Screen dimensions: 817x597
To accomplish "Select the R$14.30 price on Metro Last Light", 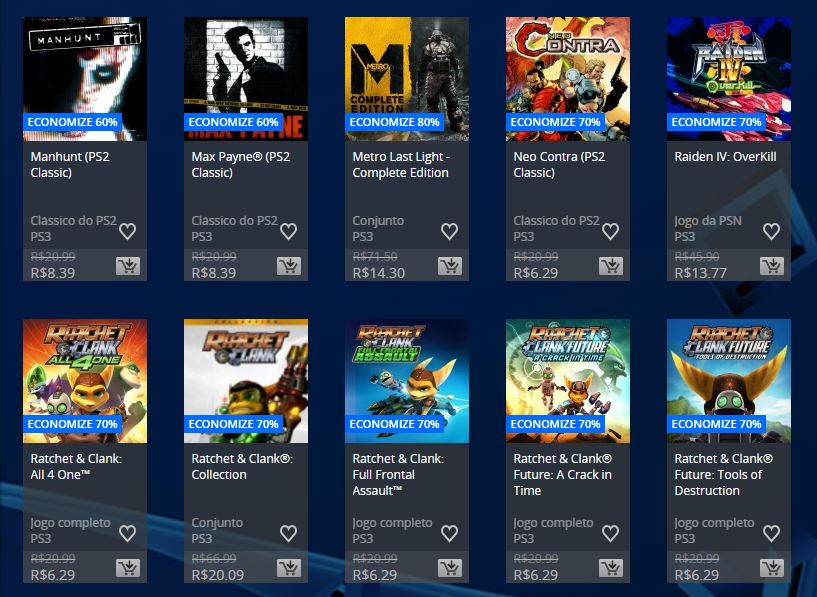I will pyautogui.click(x=379, y=273).
